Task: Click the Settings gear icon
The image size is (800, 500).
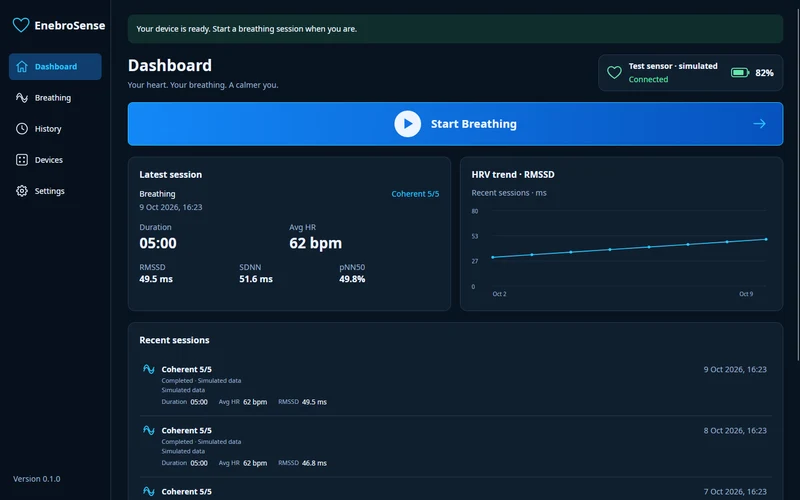Action: point(21,191)
